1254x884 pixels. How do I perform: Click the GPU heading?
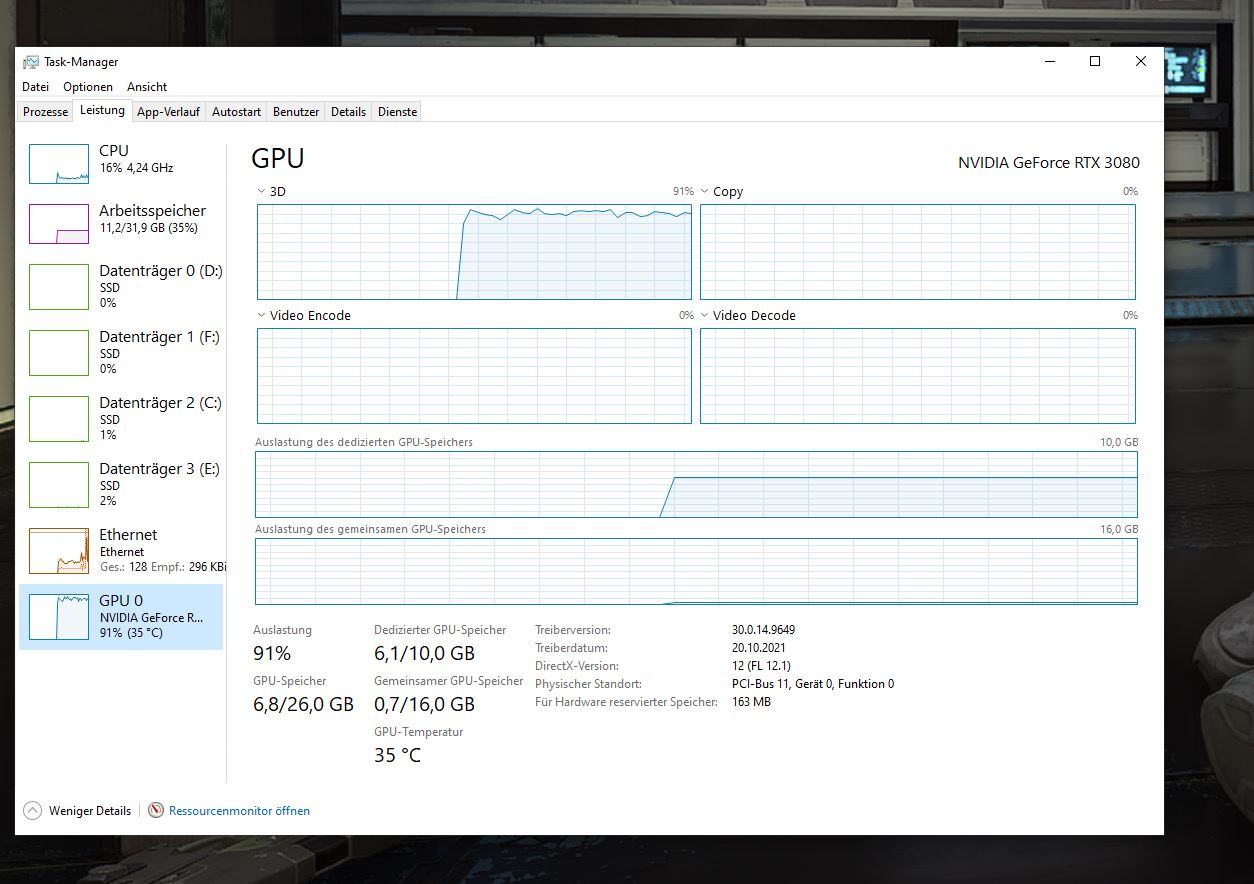coord(278,158)
